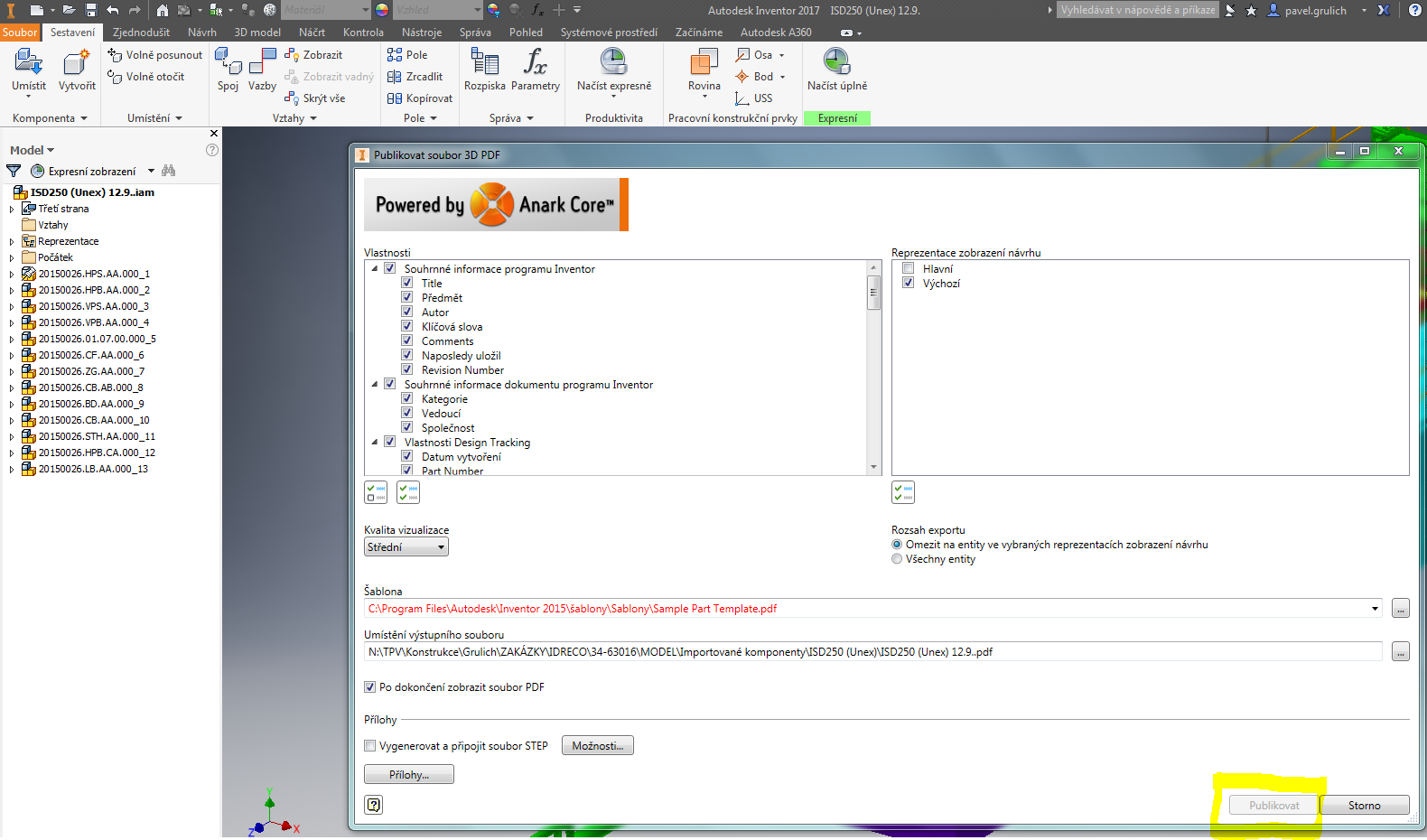This screenshot has height=840, width=1427.
Task: Enable Vygenerovat a připojit soubor STEP
Action: [369, 746]
